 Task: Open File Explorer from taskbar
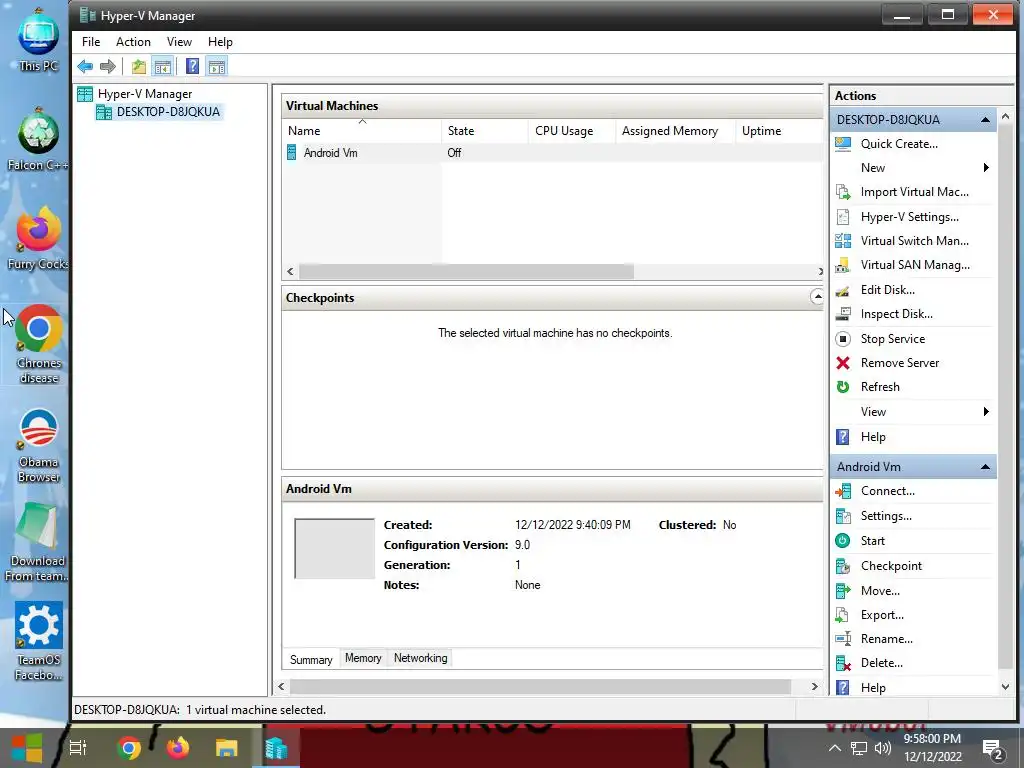click(x=227, y=748)
